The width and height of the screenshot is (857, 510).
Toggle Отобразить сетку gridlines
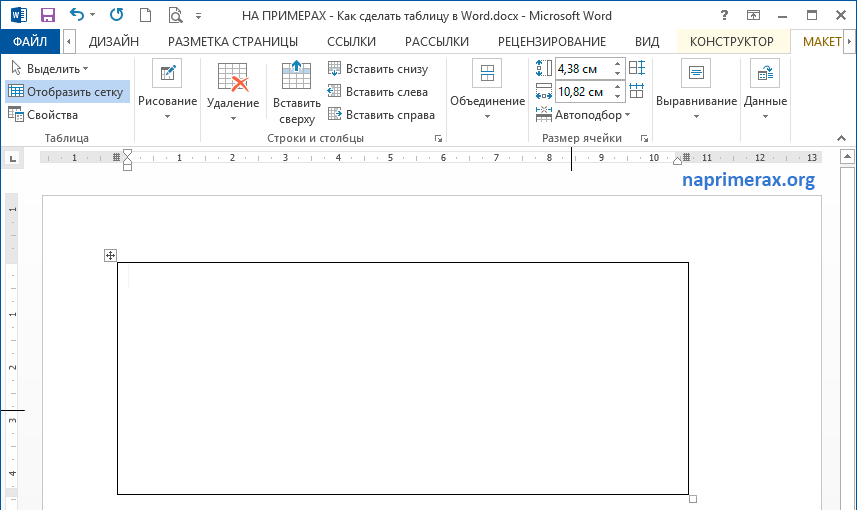click(67, 92)
